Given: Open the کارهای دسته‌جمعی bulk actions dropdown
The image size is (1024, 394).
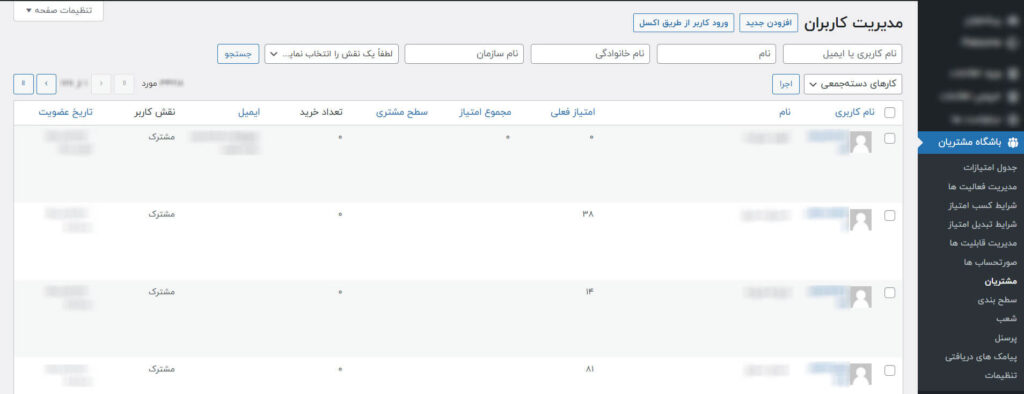Looking at the screenshot, I should tap(853, 84).
